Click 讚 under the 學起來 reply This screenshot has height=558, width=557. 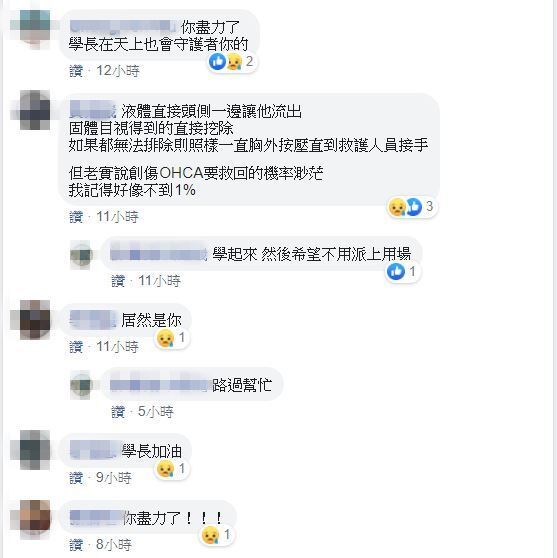118,281
